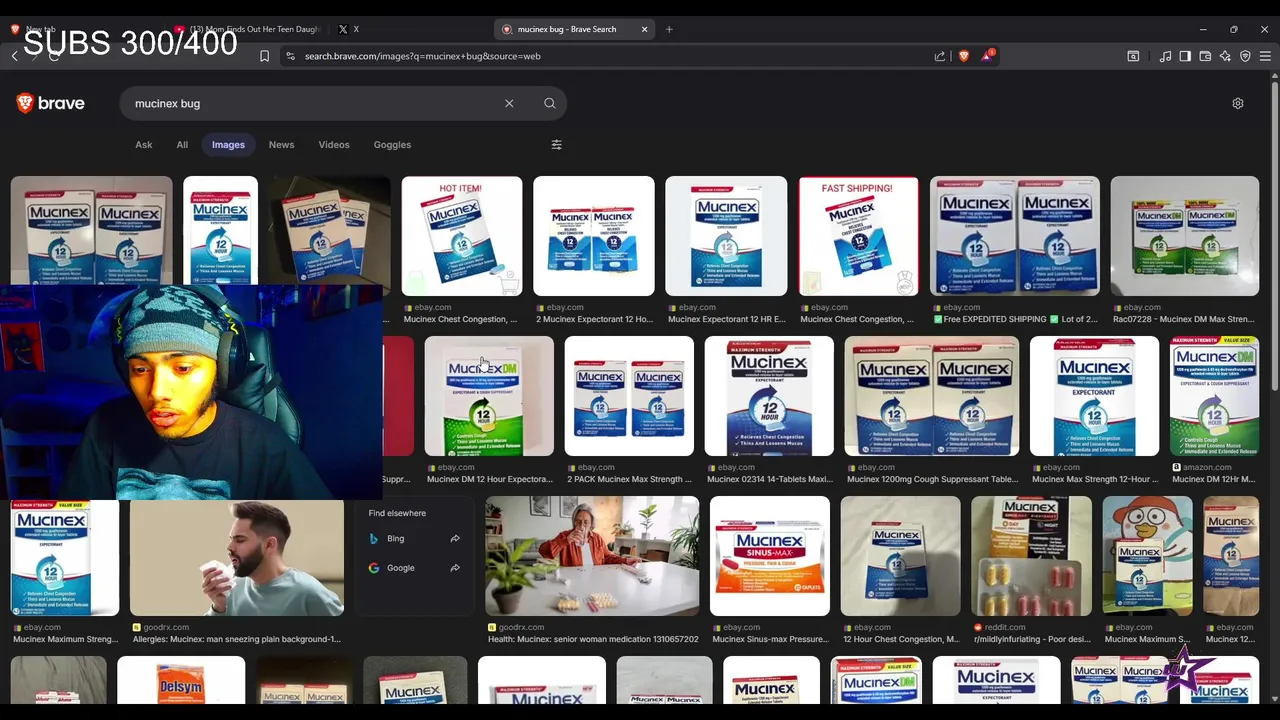Select the All search category

click(x=182, y=145)
